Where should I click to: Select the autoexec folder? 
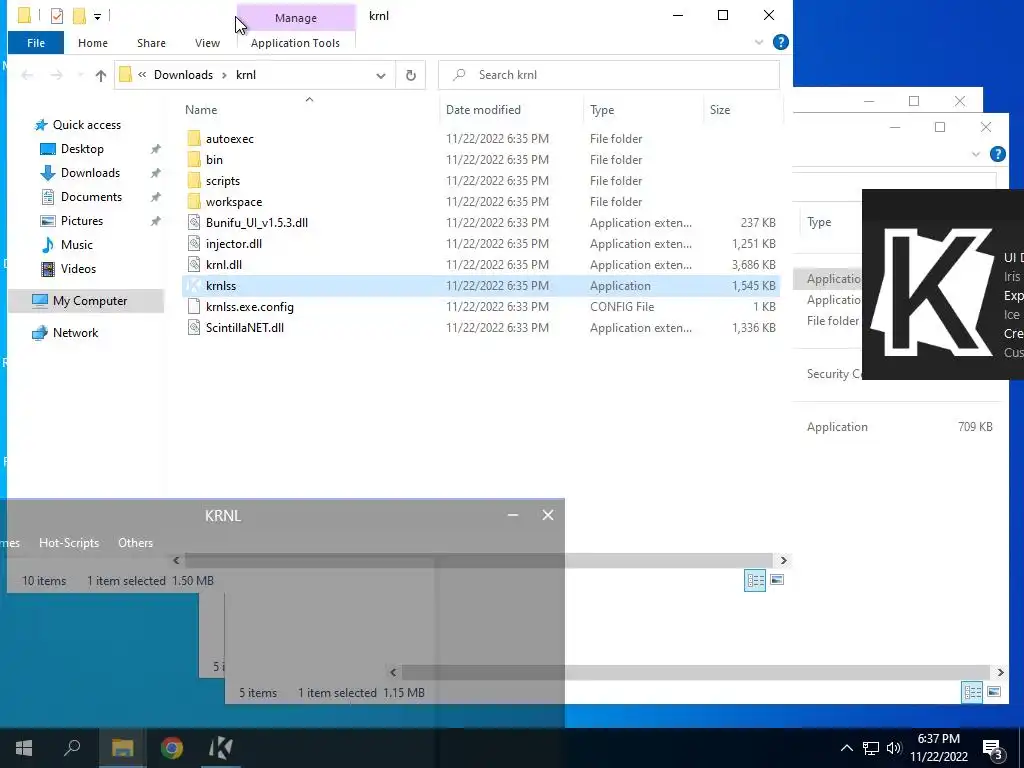(481, 138)
